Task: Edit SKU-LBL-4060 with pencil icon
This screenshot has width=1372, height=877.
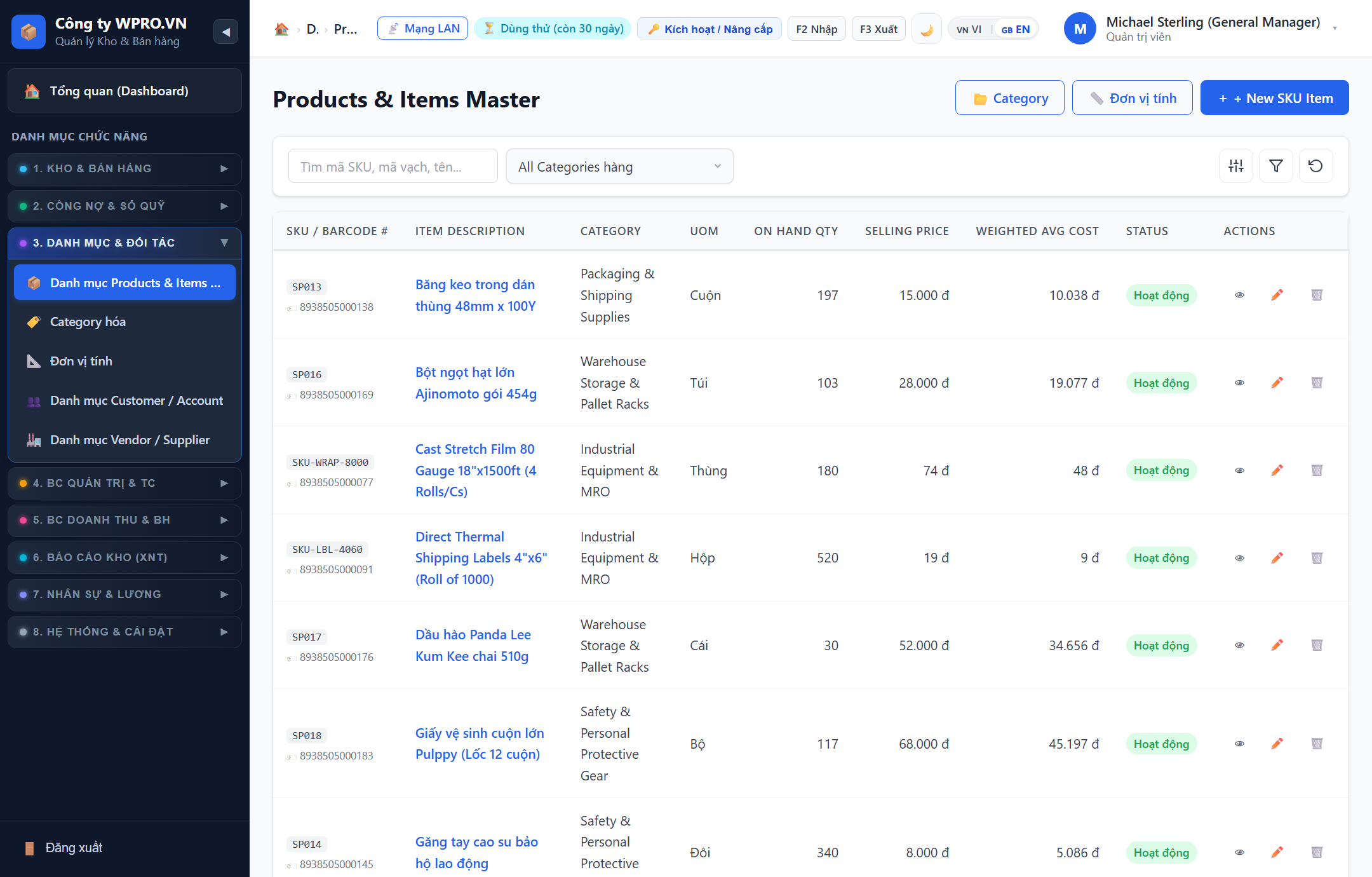Action: point(1277,558)
